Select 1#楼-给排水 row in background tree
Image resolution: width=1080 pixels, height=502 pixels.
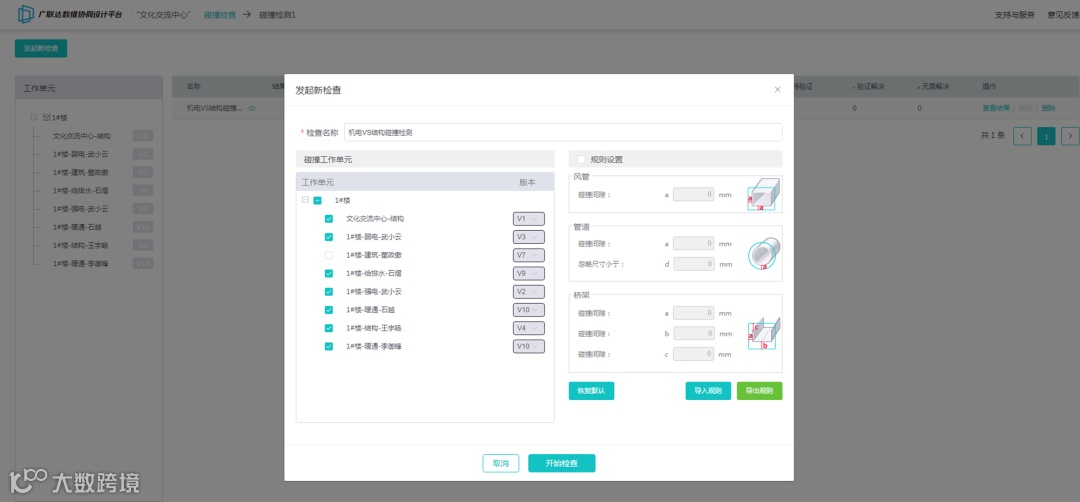pyautogui.click(x=80, y=191)
